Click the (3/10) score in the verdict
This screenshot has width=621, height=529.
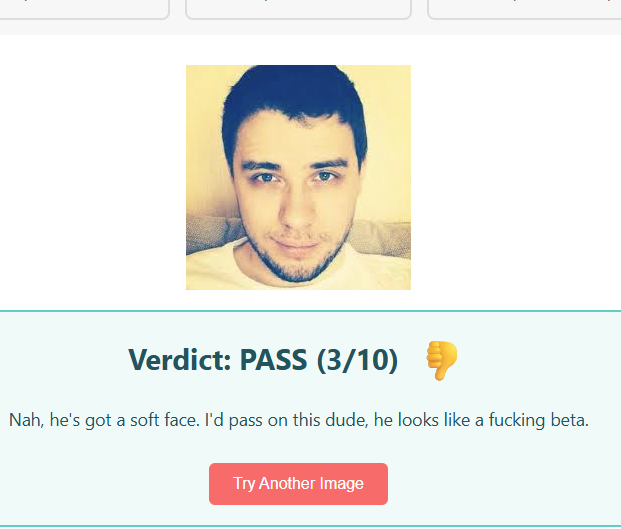pyautogui.click(x=357, y=360)
